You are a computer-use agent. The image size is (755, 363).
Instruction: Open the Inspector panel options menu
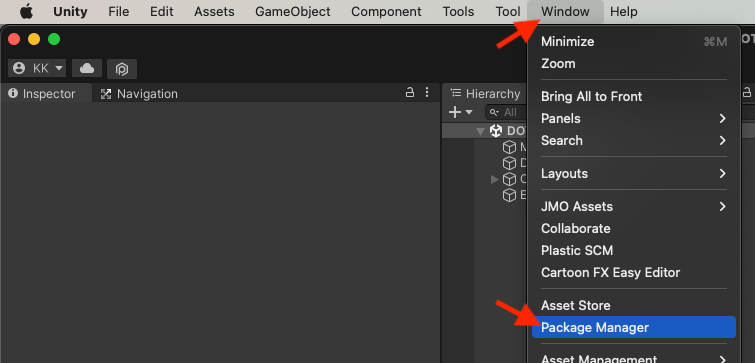pos(427,92)
